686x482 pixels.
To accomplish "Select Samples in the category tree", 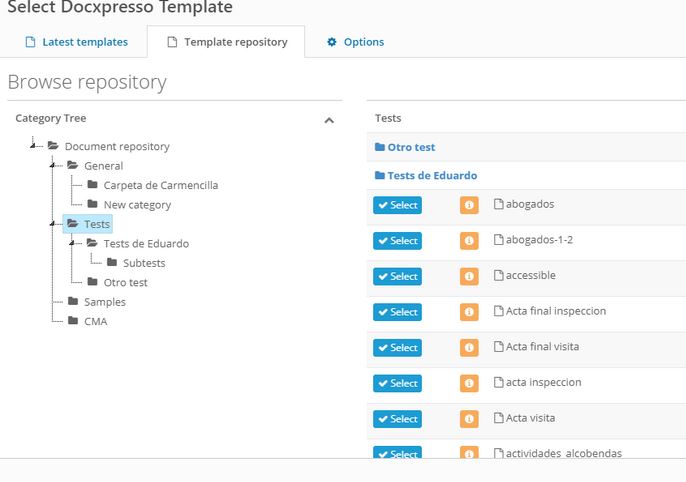I will pos(105,302).
